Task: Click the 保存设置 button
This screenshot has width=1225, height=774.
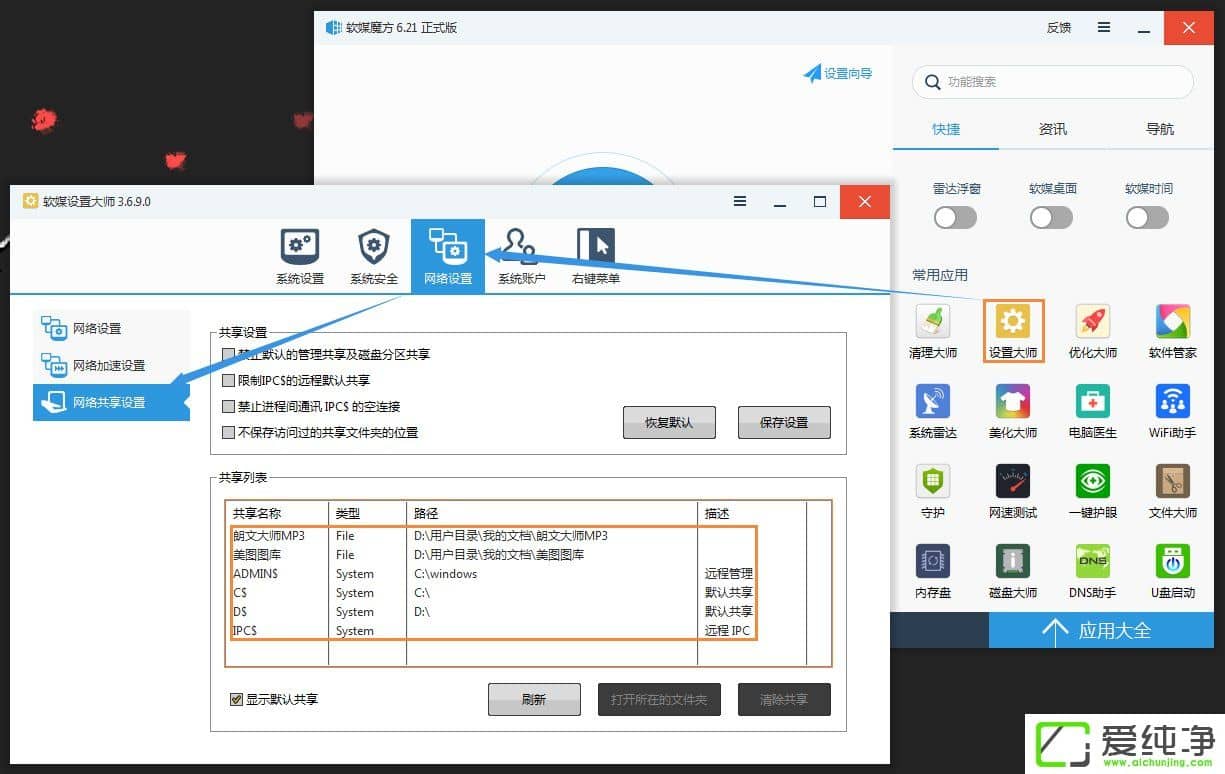Action: coord(784,422)
